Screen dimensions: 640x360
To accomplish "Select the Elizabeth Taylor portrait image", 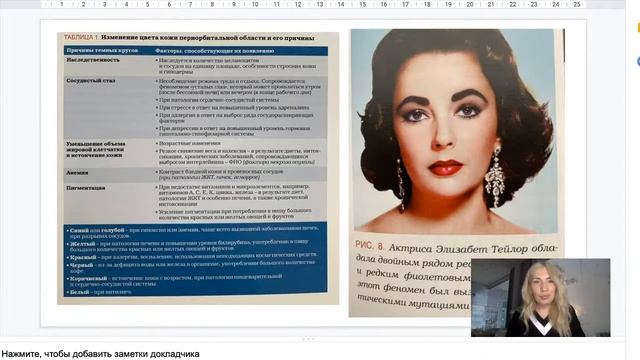I will click(x=457, y=173).
